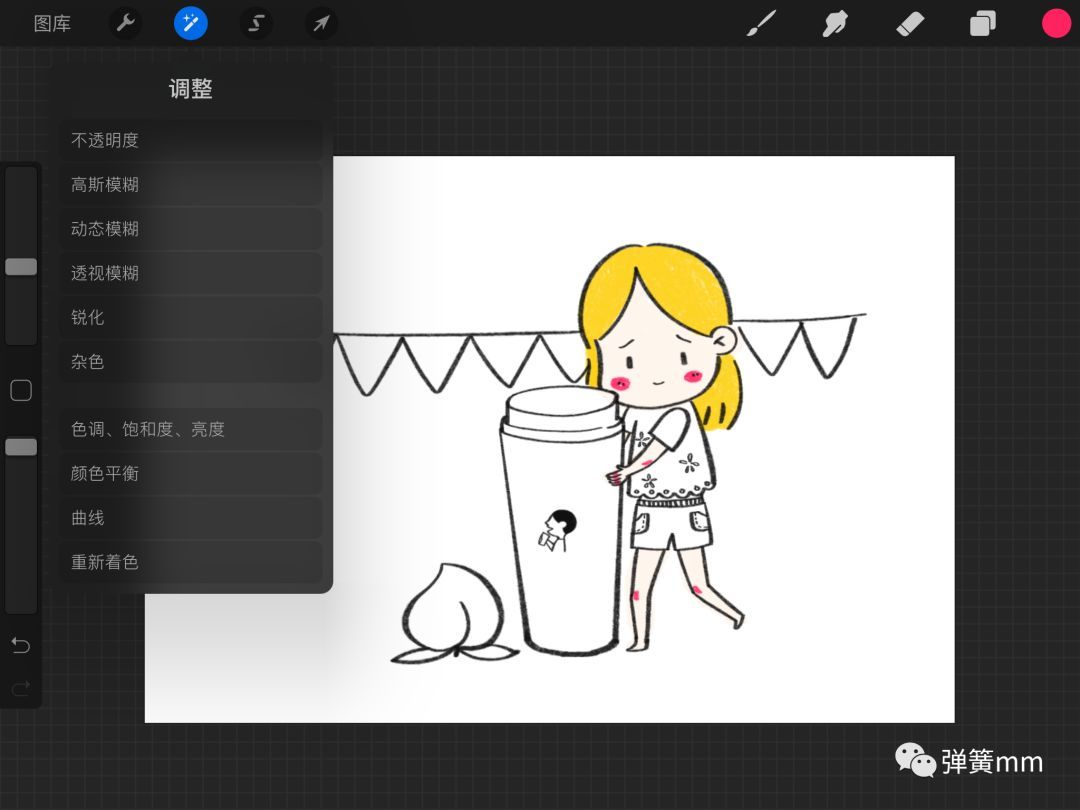Screen dimensions: 1080x810
Task: Click the brush opacity slider handle
Action: [x=21, y=447]
